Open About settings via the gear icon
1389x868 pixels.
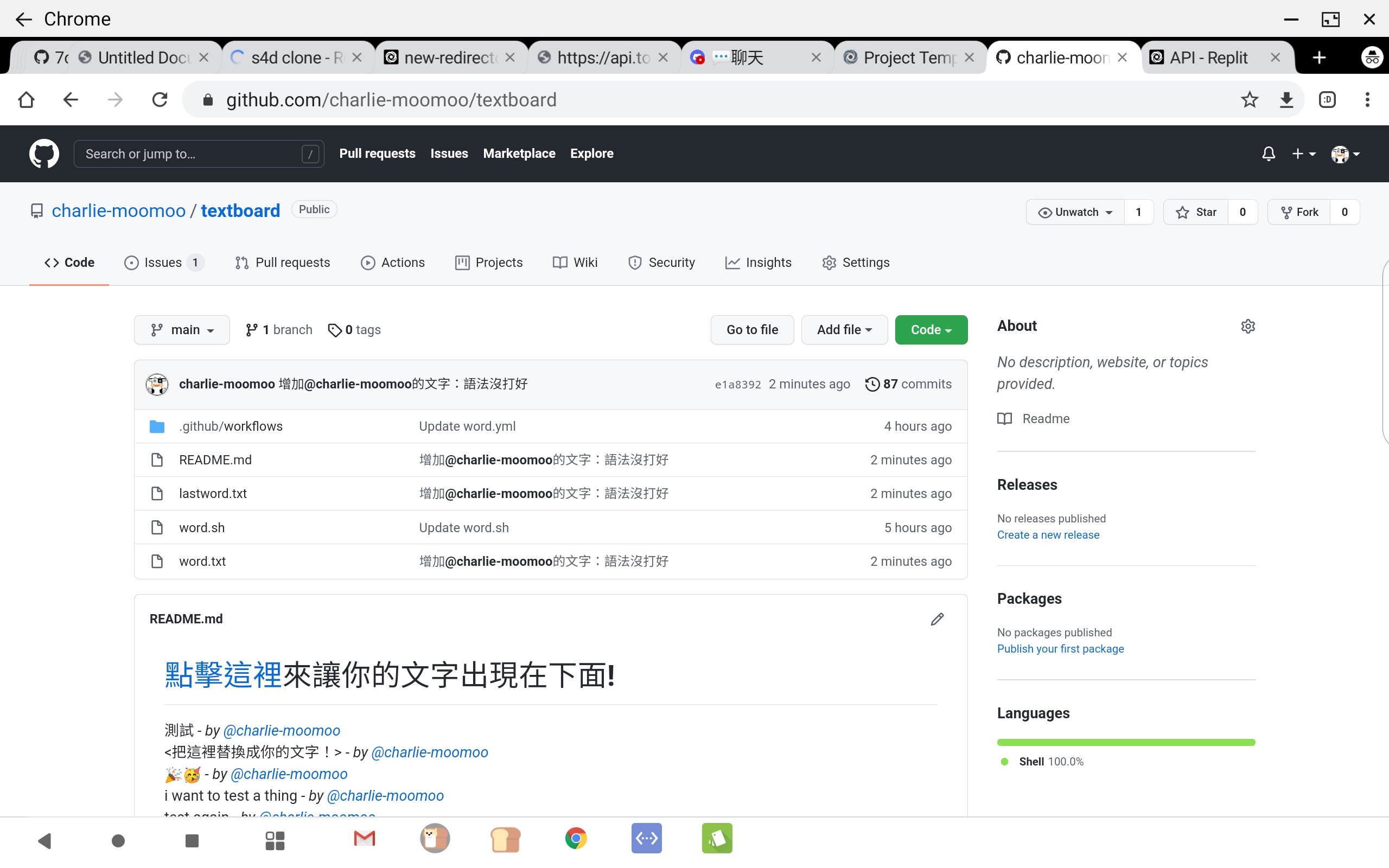[x=1248, y=325]
